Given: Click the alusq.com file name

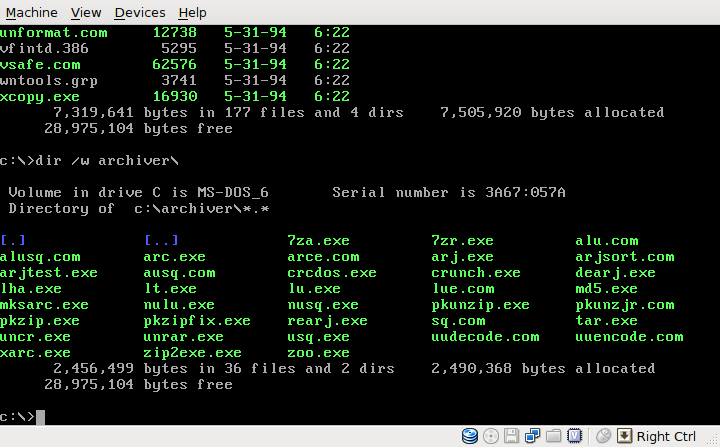Looking at the screenshot, I should tap(40, 257).
